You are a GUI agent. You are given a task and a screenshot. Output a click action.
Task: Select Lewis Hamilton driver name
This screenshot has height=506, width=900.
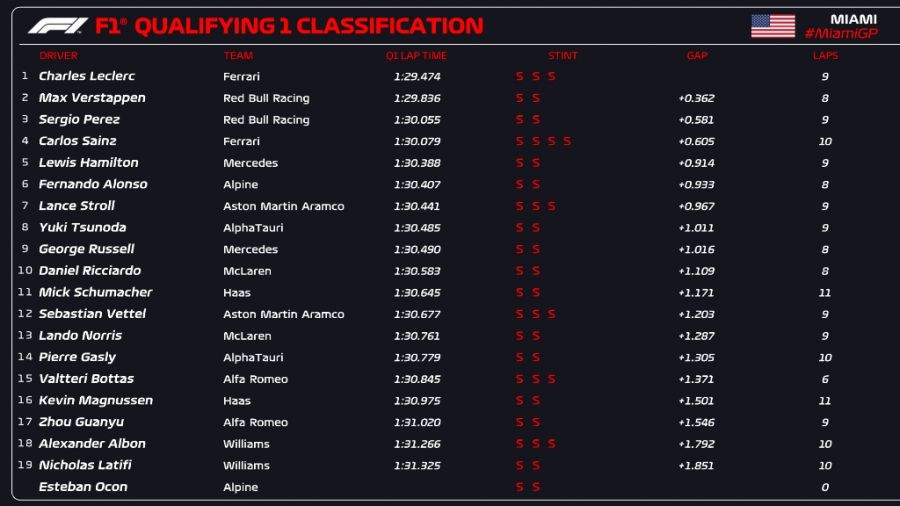[88, 163]
